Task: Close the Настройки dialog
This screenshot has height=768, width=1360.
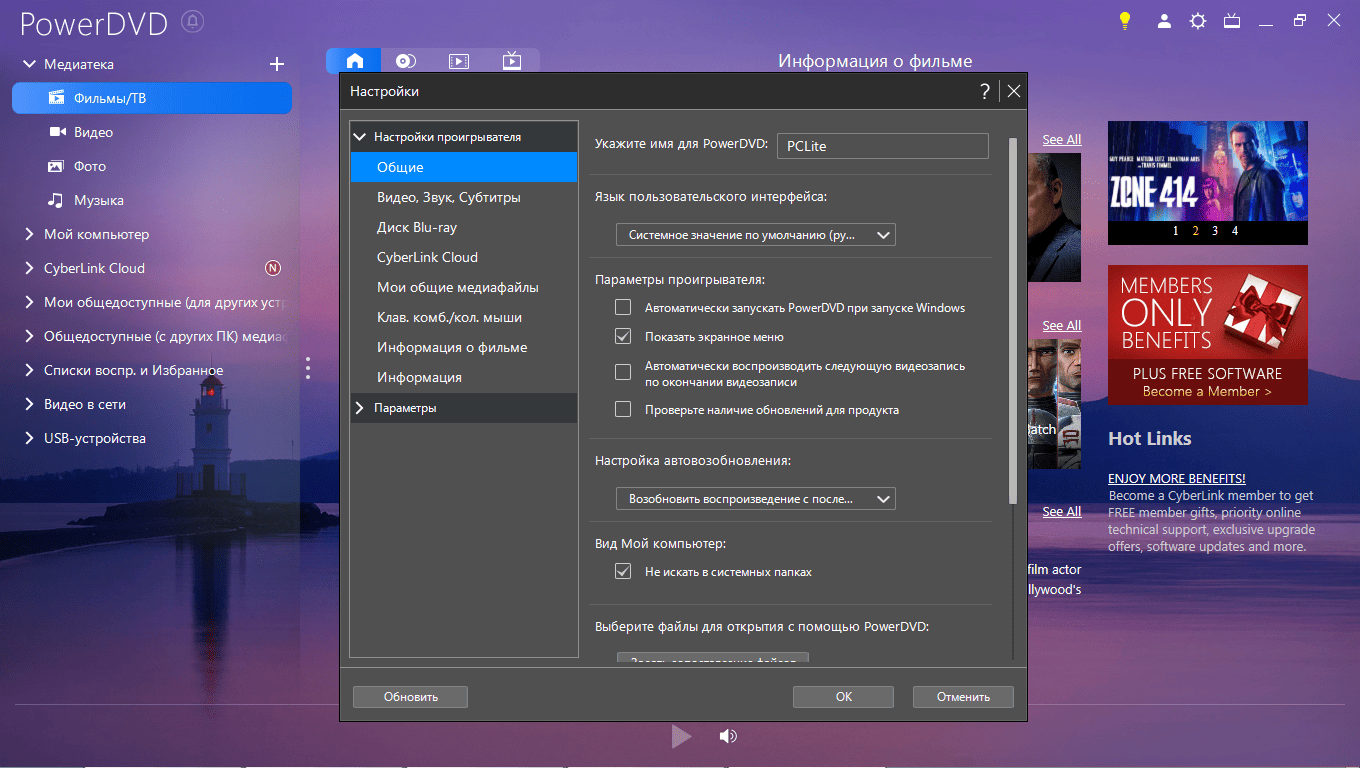Action: click(x=1014, y=91)
